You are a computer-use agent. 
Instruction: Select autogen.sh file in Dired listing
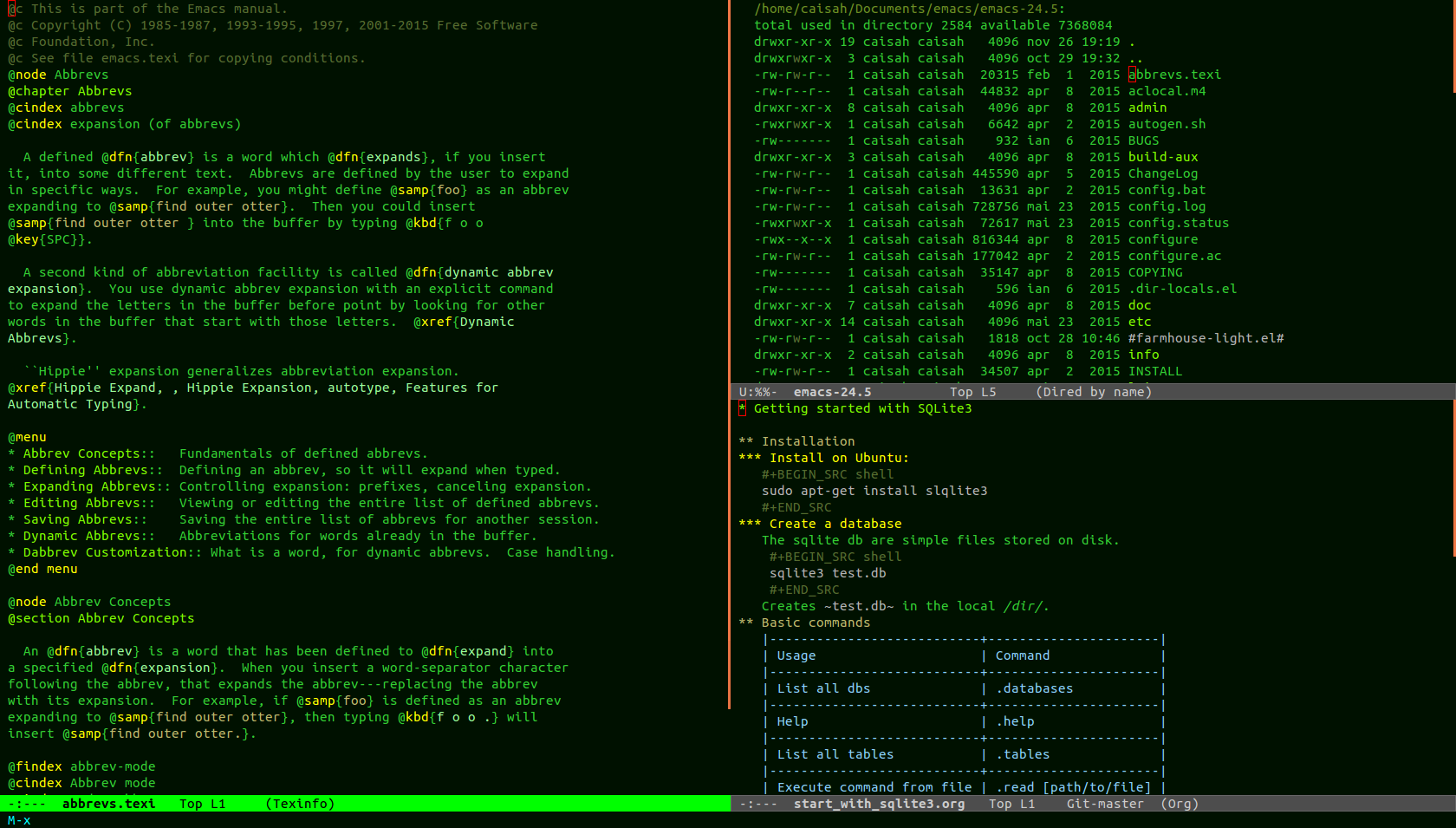[x=1167, y=124]
